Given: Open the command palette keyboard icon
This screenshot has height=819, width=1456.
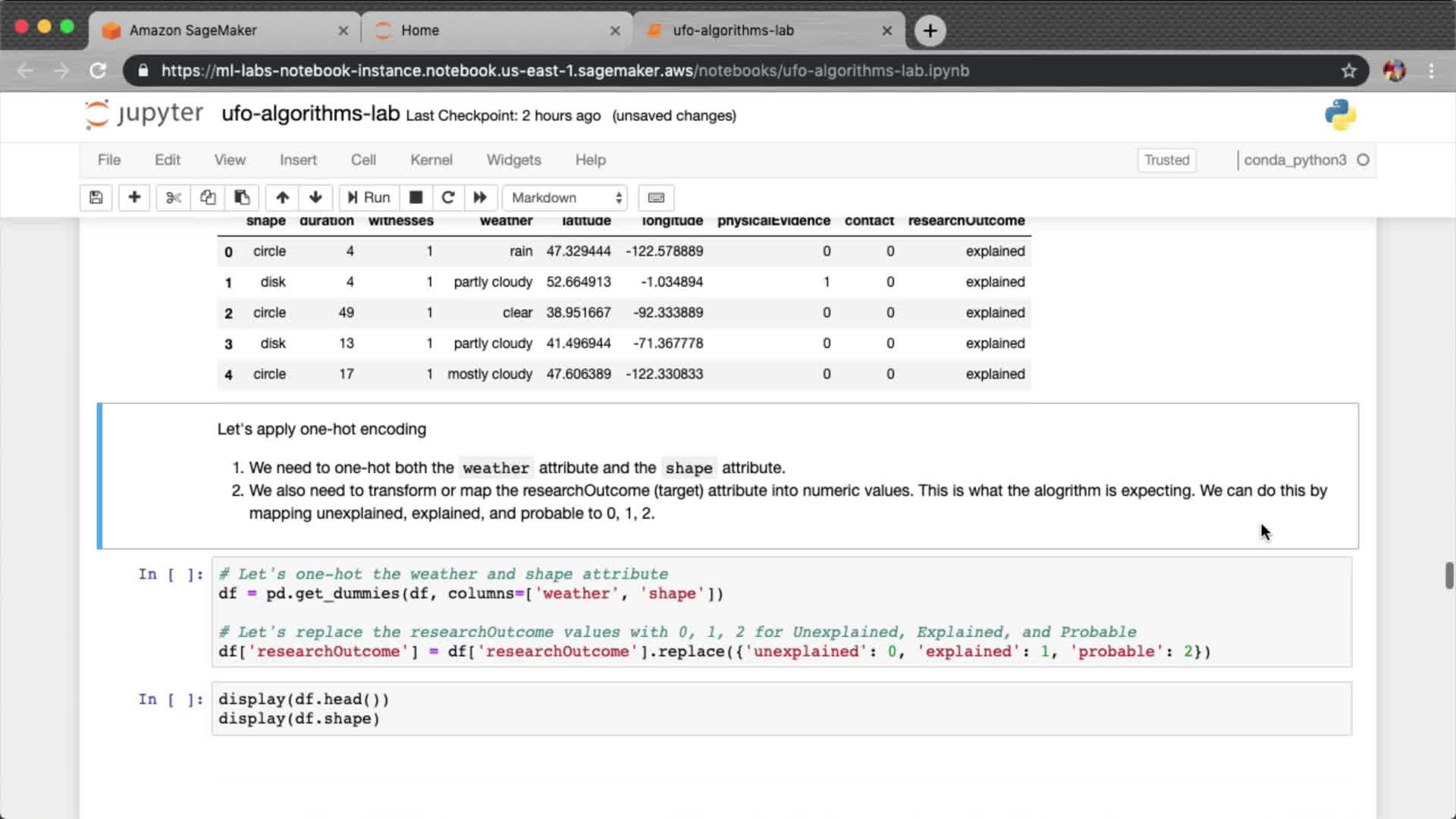Looking at the screenshot, I should [x=656, y=198].
